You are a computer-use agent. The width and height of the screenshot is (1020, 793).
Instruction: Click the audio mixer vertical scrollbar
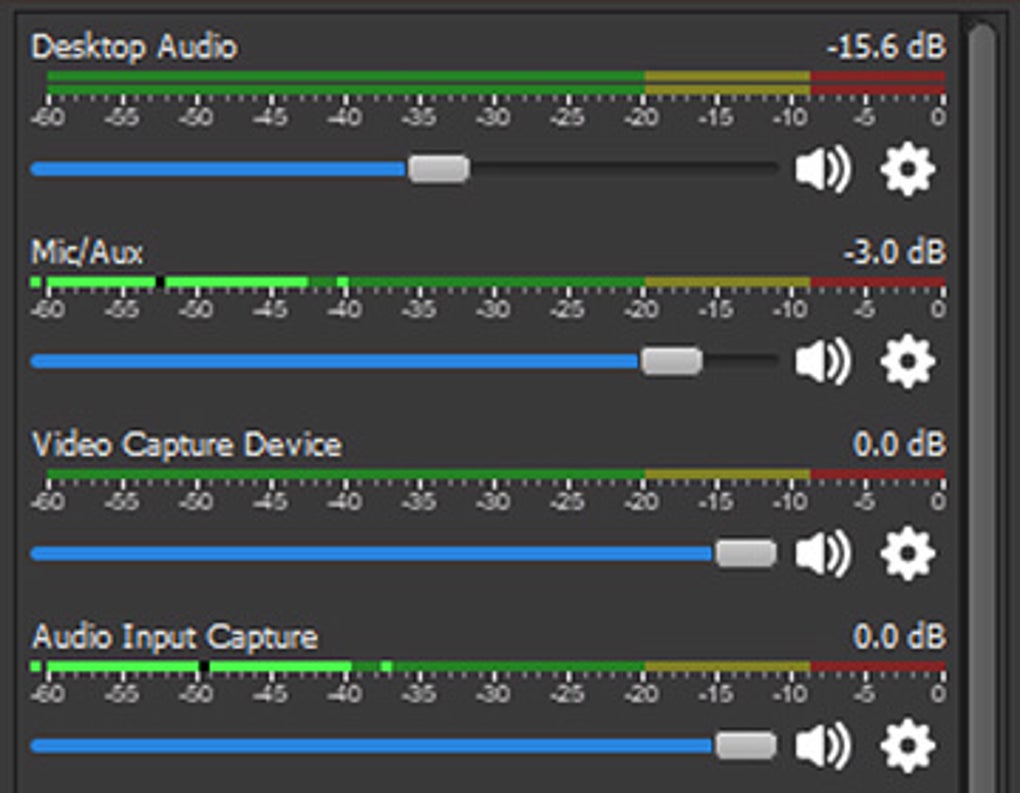(x=982, y=400)
